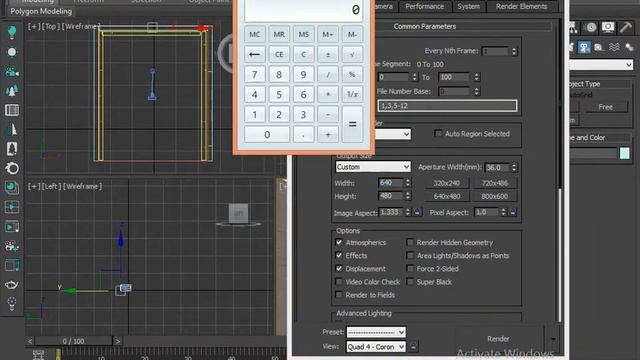Screen dimensions: 640x360
Task: Click the calculator square root key
Action: click(352, 54)
